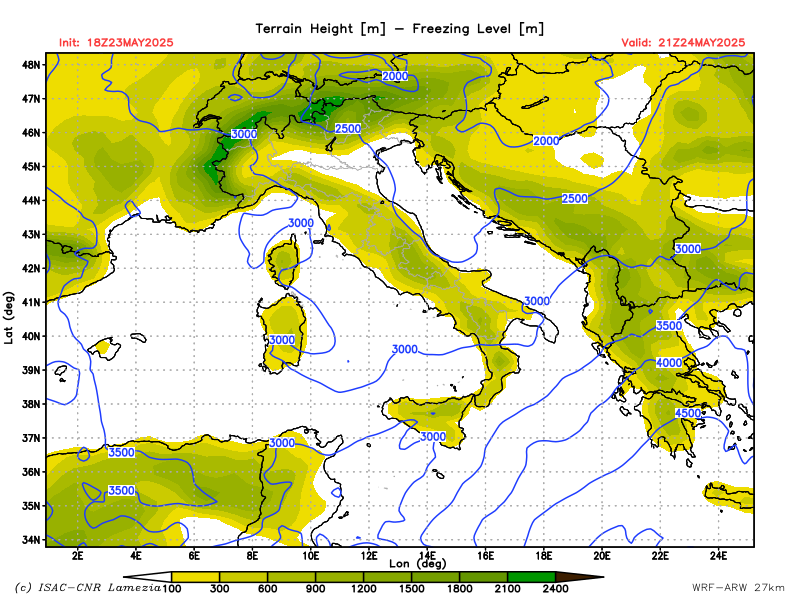This screenshot has width=800, height=600.
Task: Click the map title 'Terrain Height [m] – Freezing Level [m]'
Action: [x=399, y=29]
